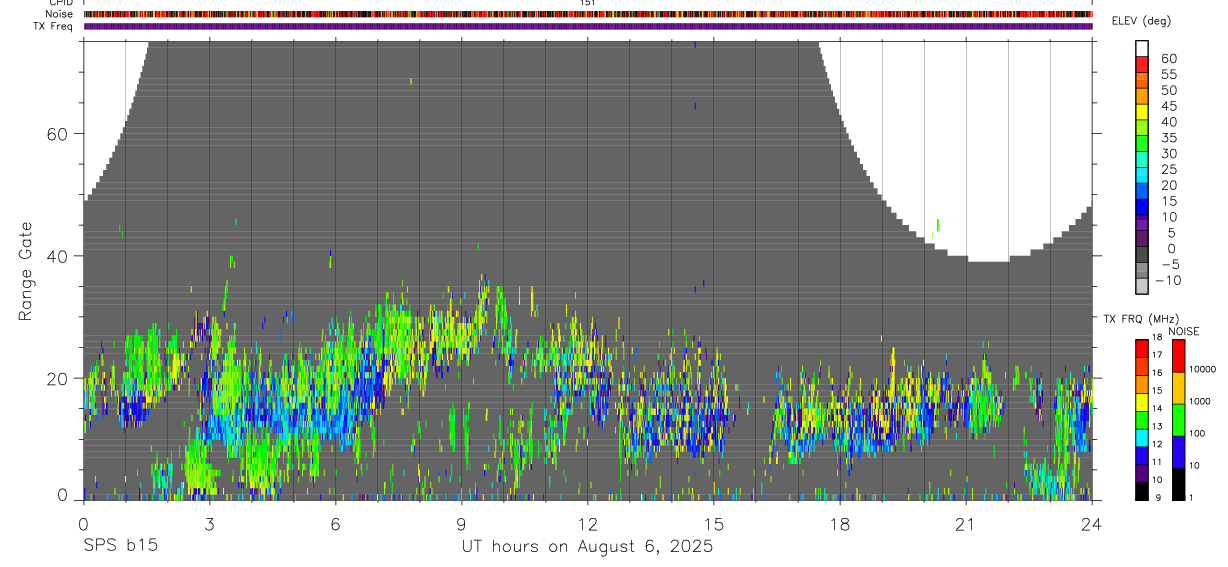Click the red segment of the ELEV colorbar

tap(1142, 64)
